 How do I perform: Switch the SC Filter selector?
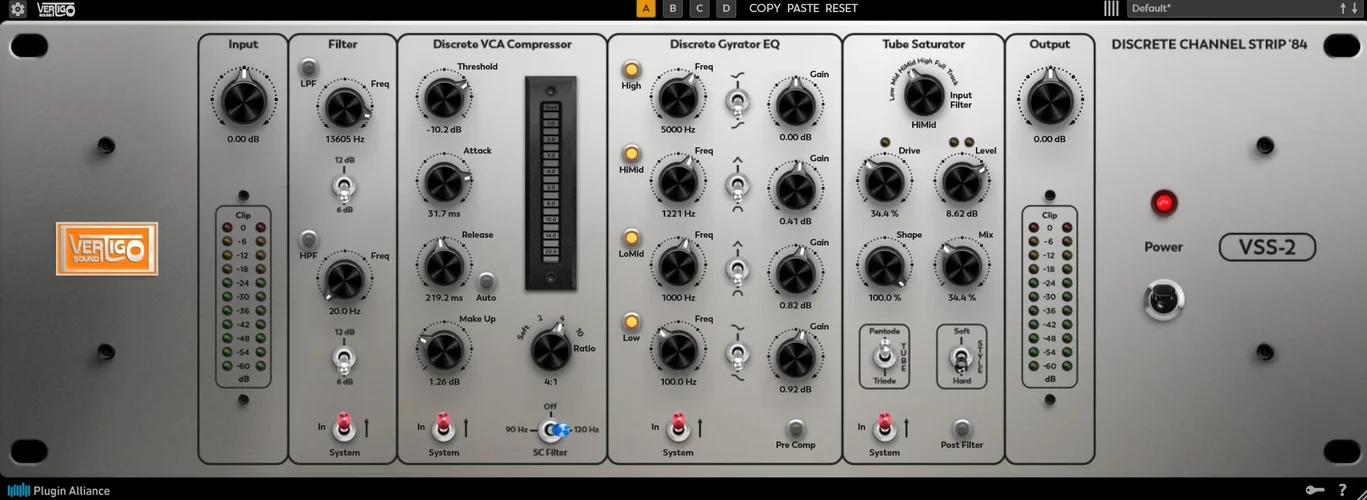coord(551,430)
